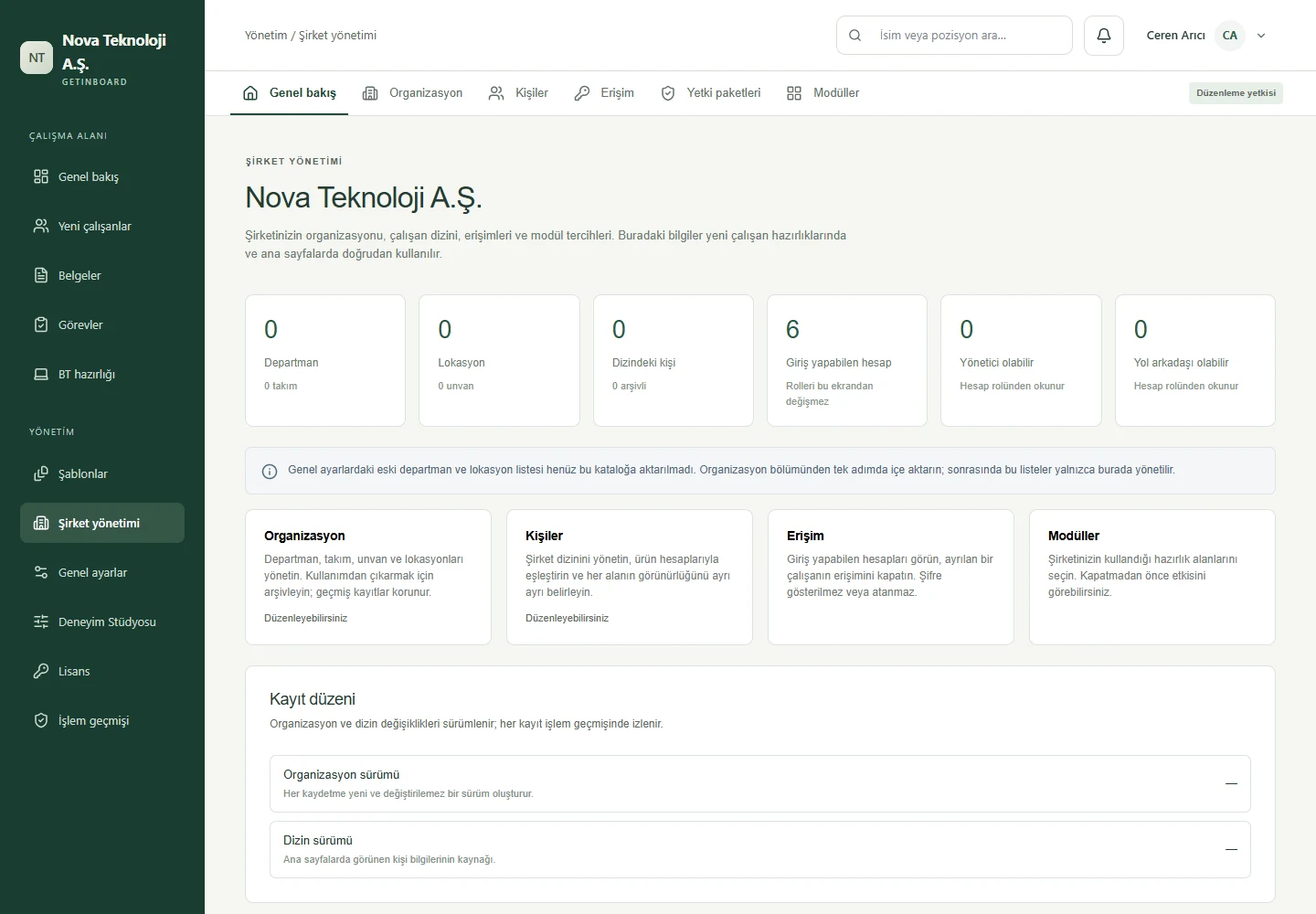Click the Belgeler document icon
1316x914 pixels.
tap(41, 275)
